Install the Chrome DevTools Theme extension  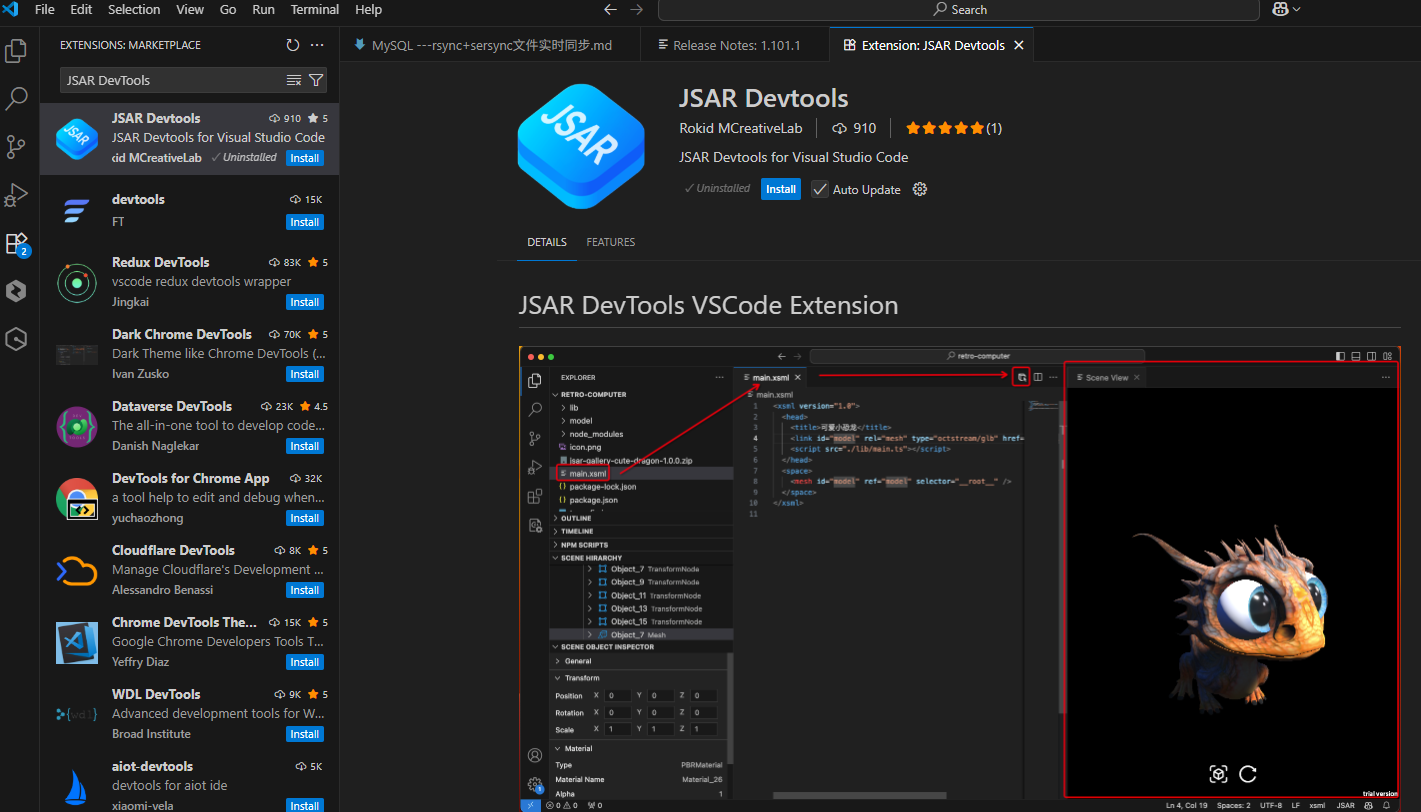(305, 662)
